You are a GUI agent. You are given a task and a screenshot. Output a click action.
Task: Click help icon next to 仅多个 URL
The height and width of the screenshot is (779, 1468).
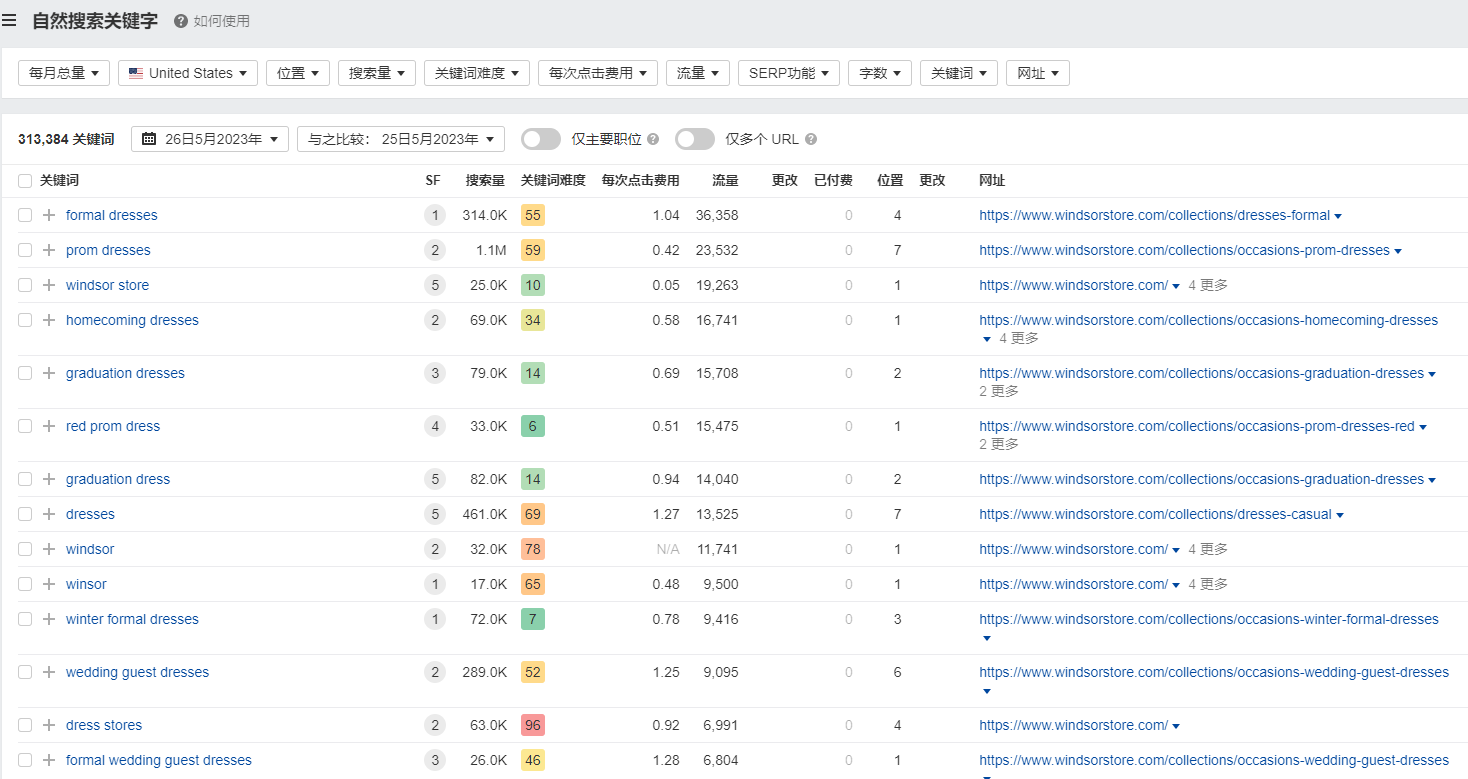811,140
